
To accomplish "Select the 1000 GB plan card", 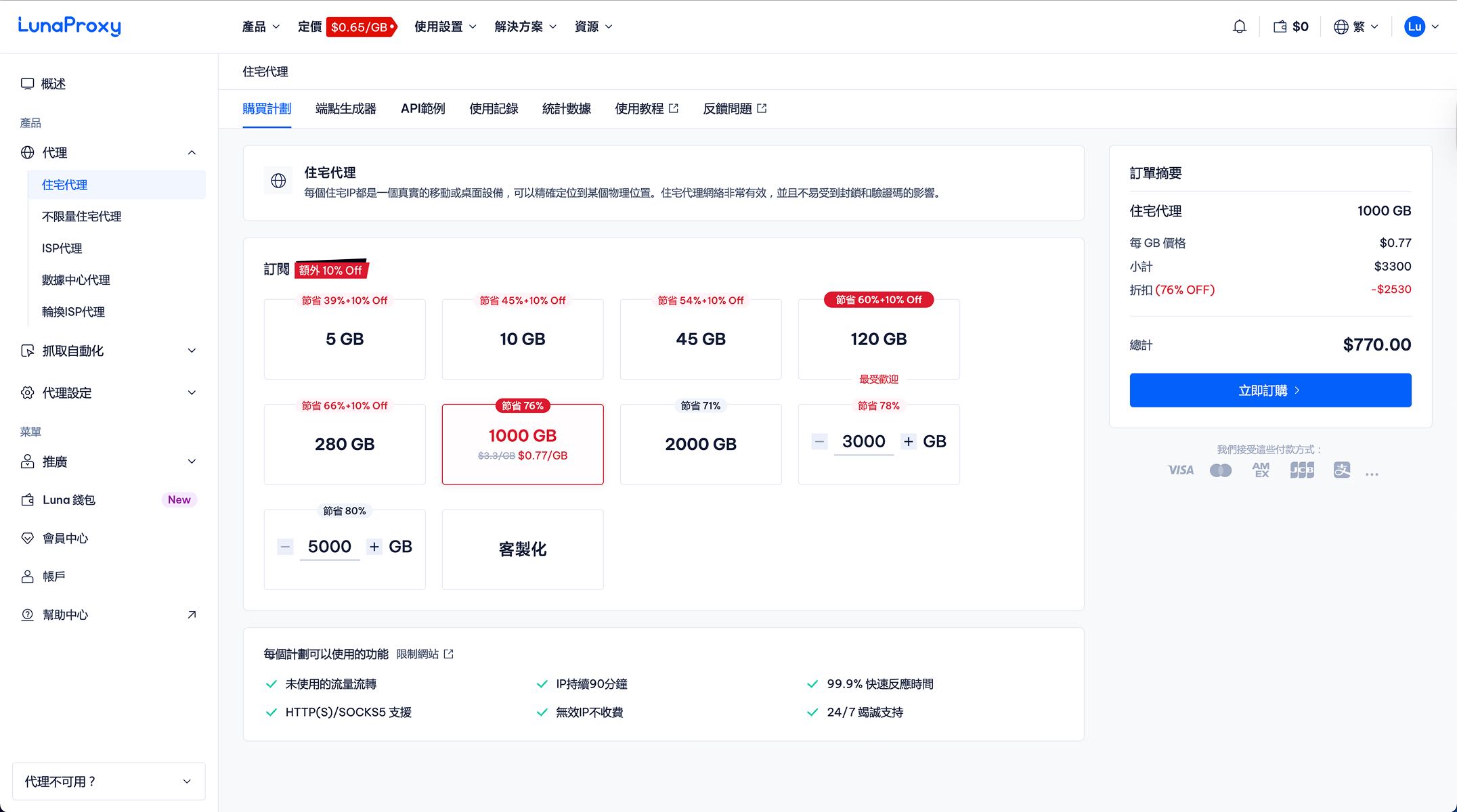I will coord(523,444).
